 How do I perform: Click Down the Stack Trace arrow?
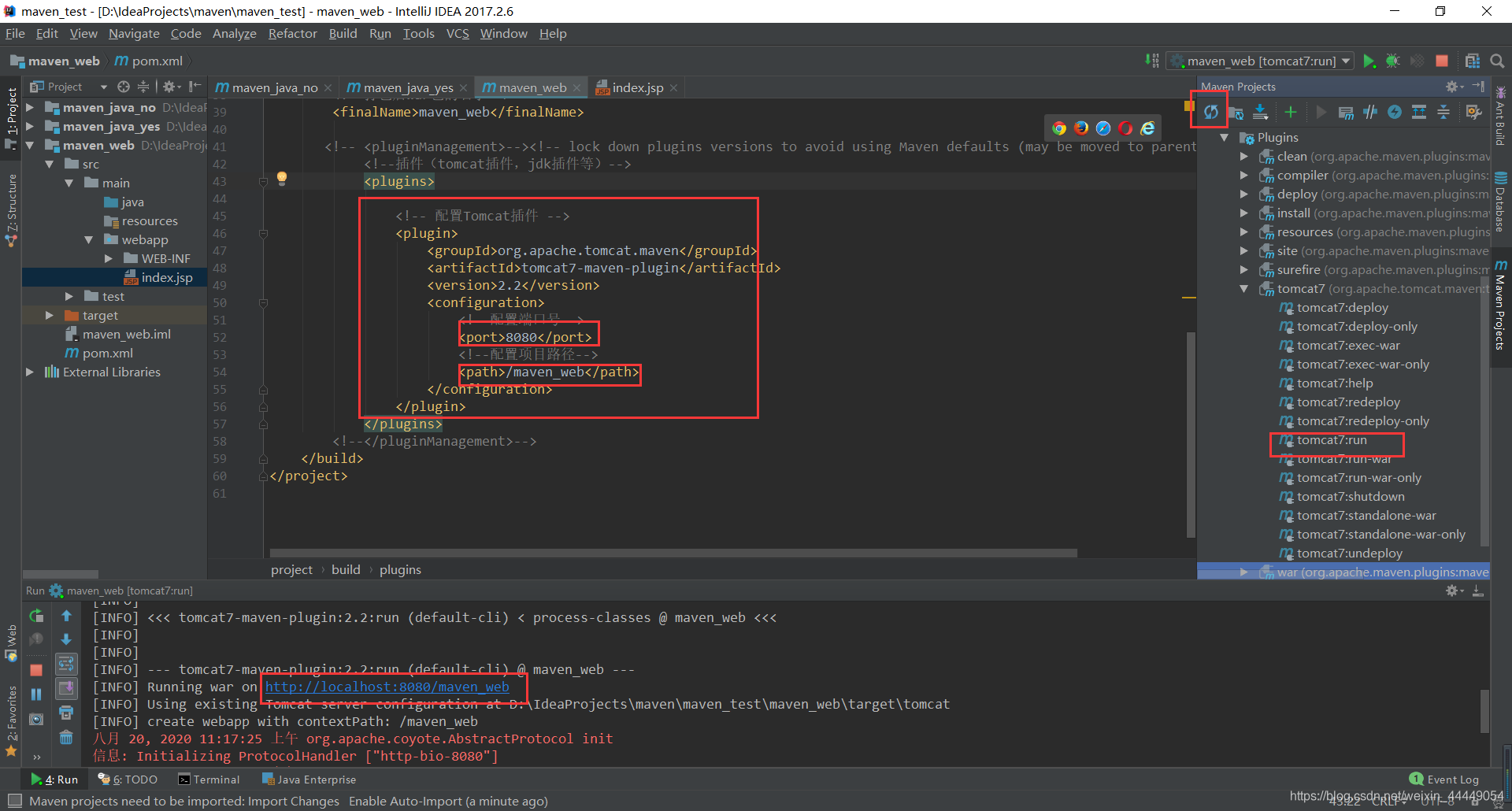[x=66, y=639]
